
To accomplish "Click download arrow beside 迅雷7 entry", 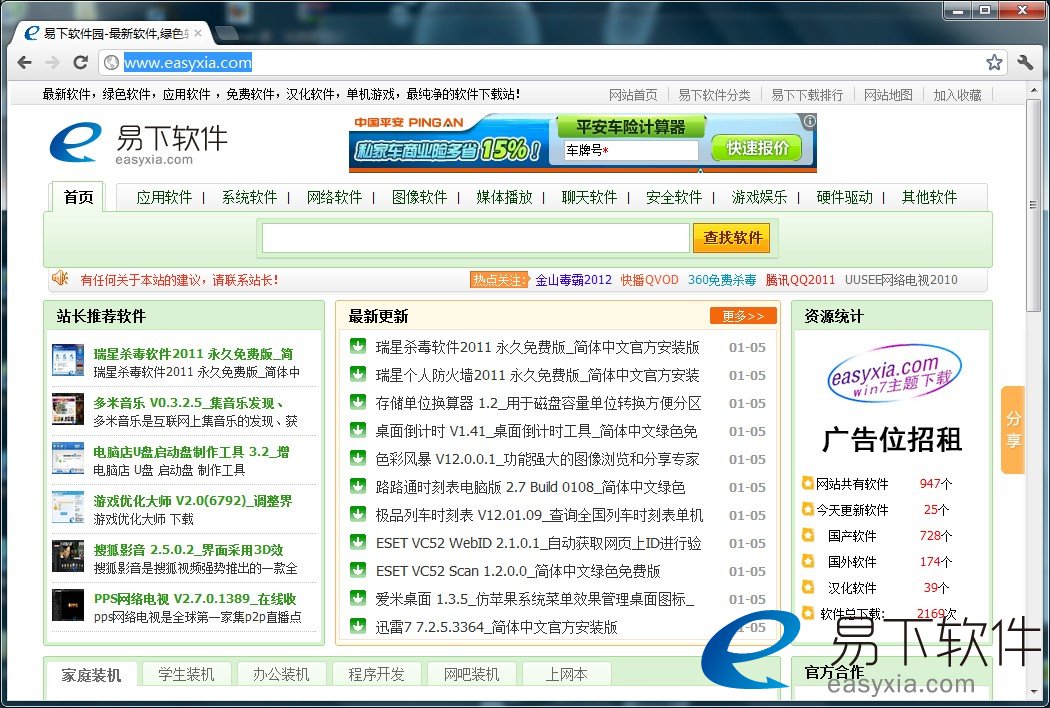I will coord(357,627).
